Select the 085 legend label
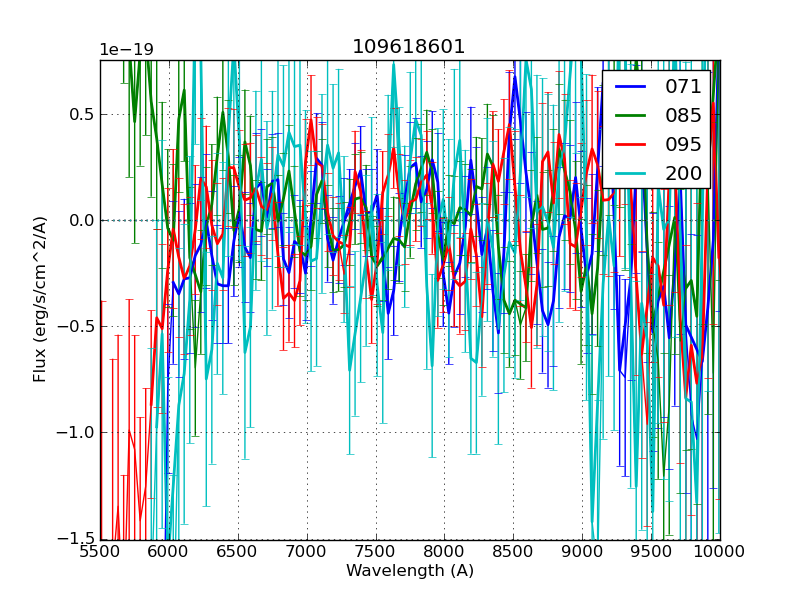 pyautogui.click(x=683, y=115)
